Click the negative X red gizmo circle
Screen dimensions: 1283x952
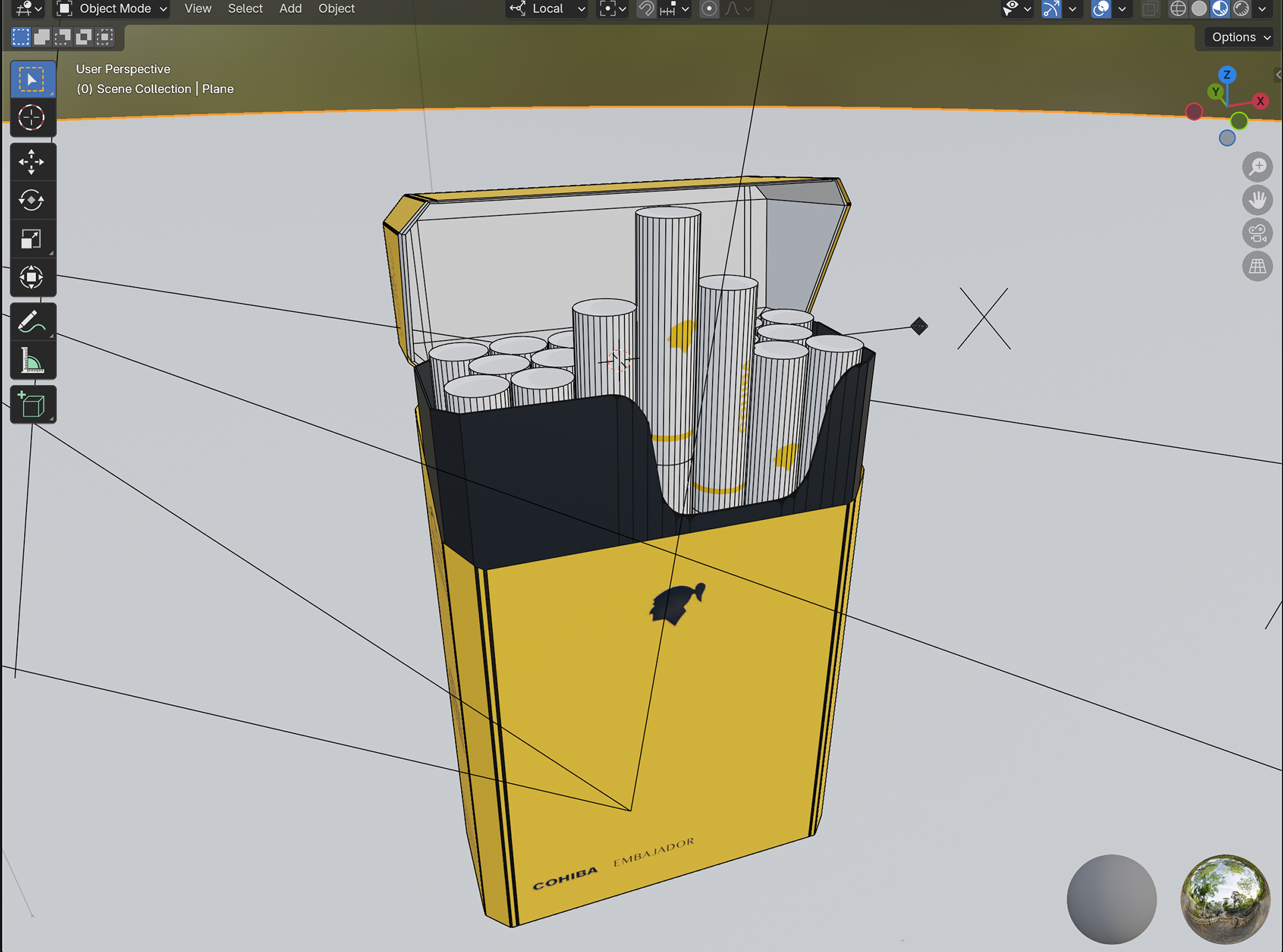[x=1194, y=112]
